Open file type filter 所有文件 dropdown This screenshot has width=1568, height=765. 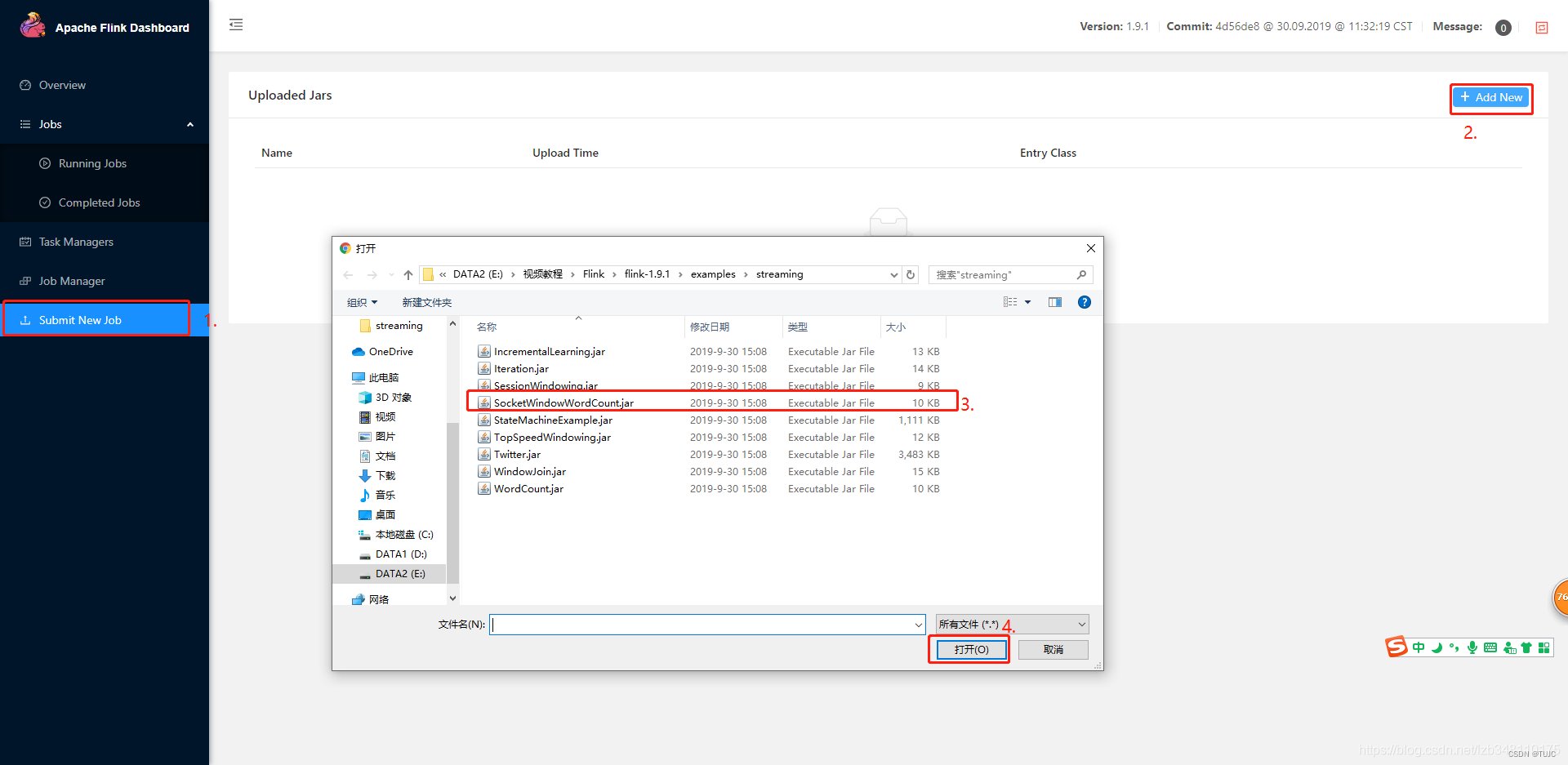[1012, 625]
